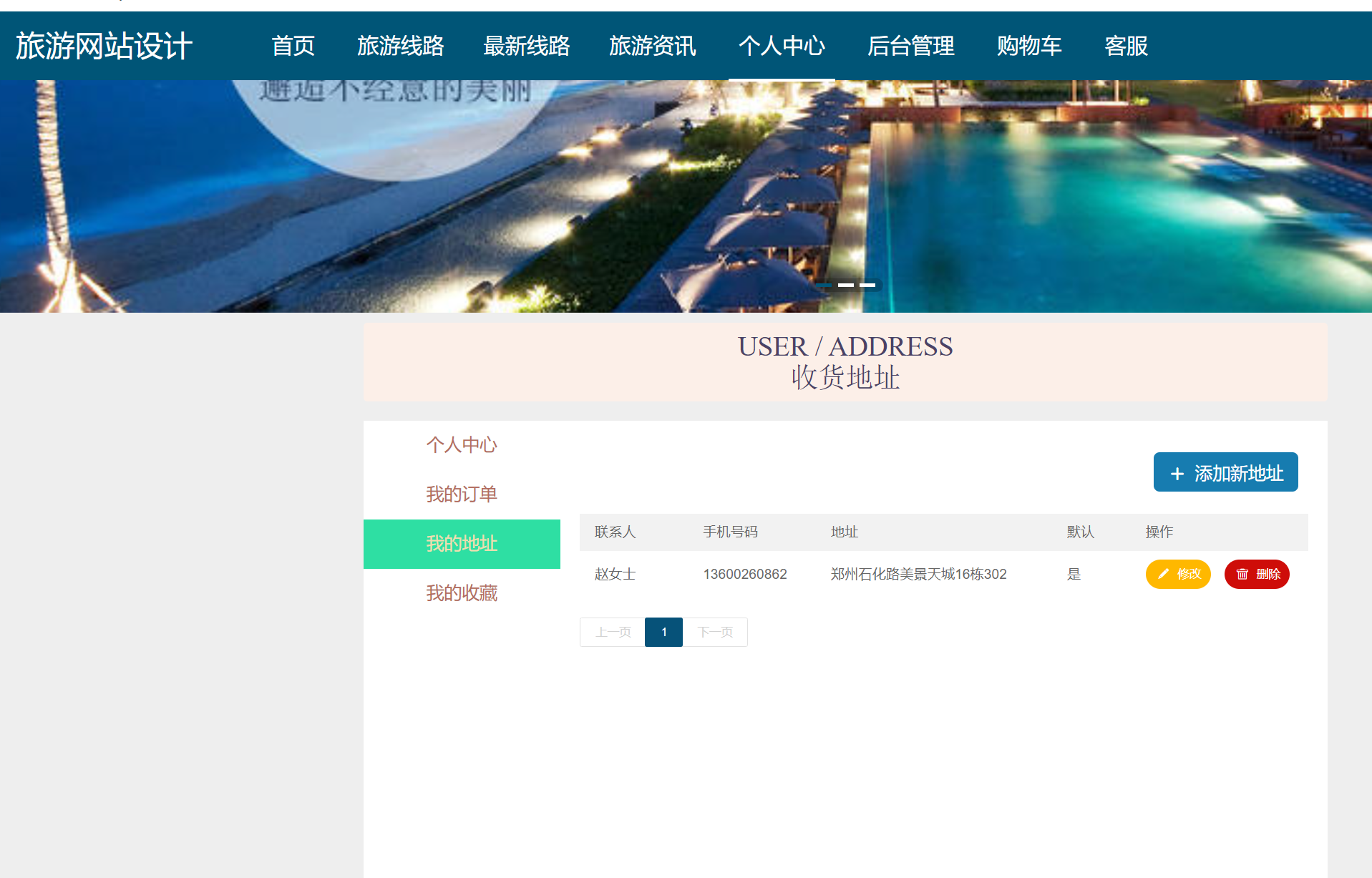Click the 旅游网站设计 site logo
Screen dimensions: 1372x878
click(104, 45)
